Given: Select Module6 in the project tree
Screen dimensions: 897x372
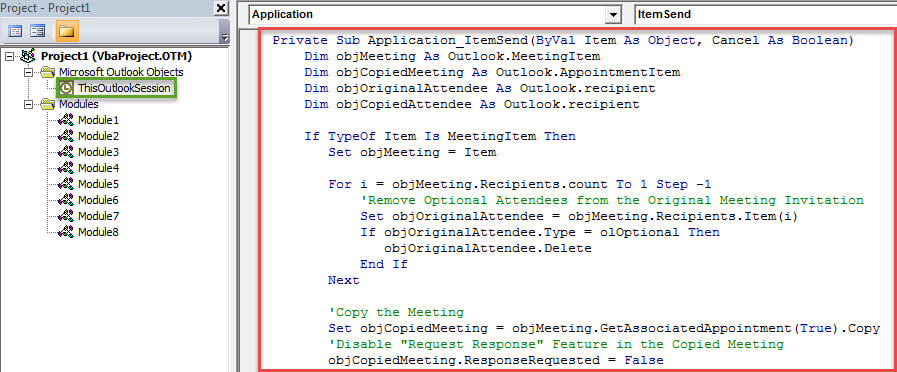Looking at the screenshot, I should tap(98, 200).
